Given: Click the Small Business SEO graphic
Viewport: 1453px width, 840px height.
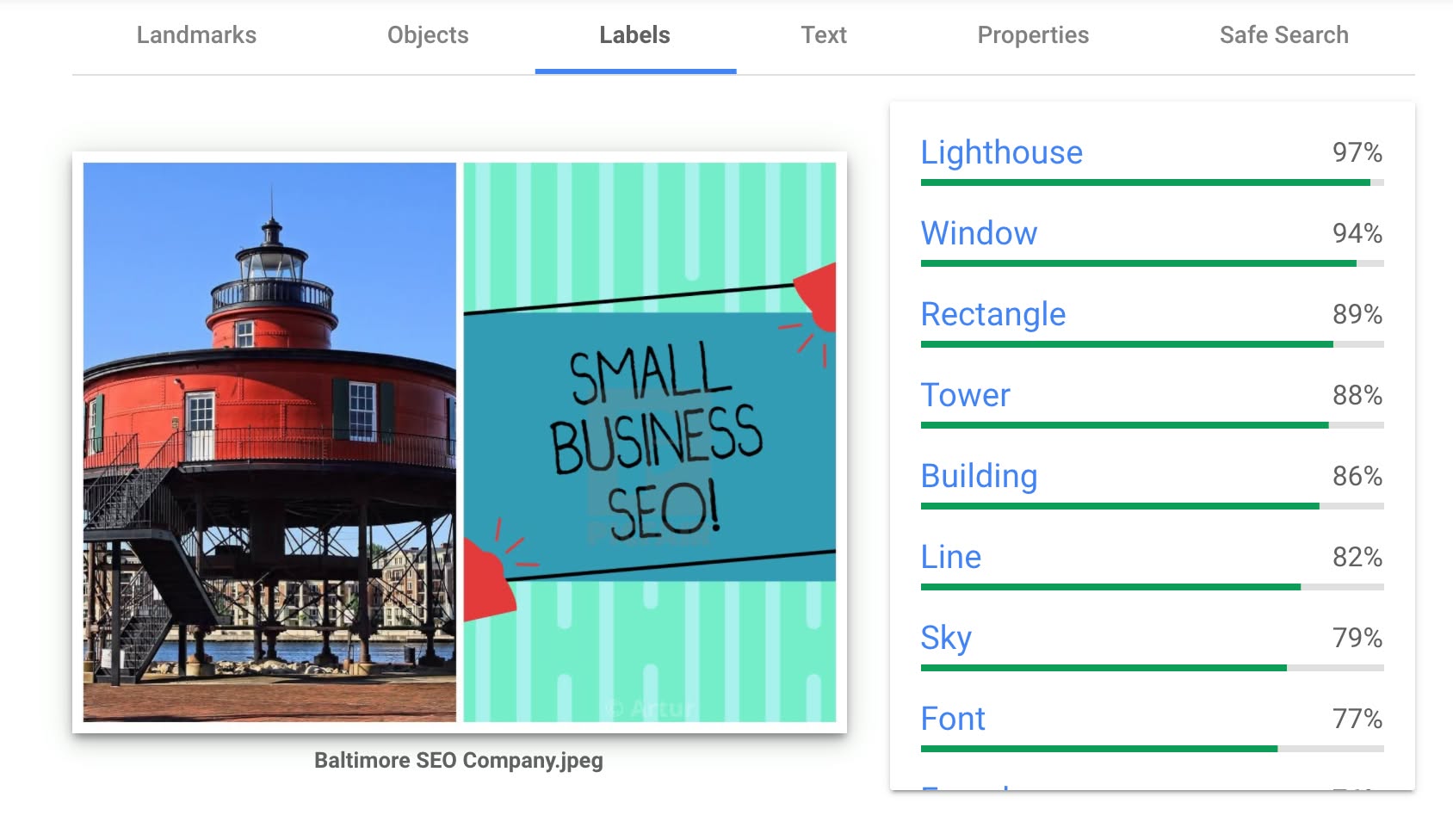Looking at the screenshot, I should click(x=649, y=442).
